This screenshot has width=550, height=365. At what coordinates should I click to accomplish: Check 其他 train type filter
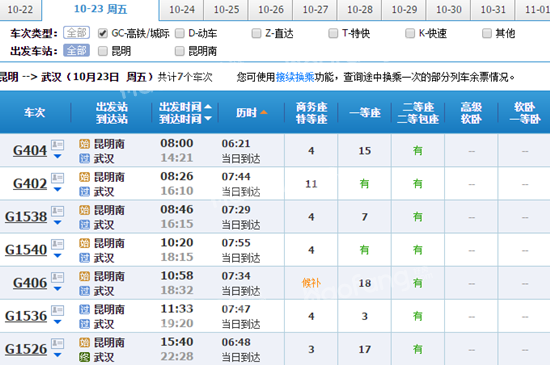click(487, 33)
